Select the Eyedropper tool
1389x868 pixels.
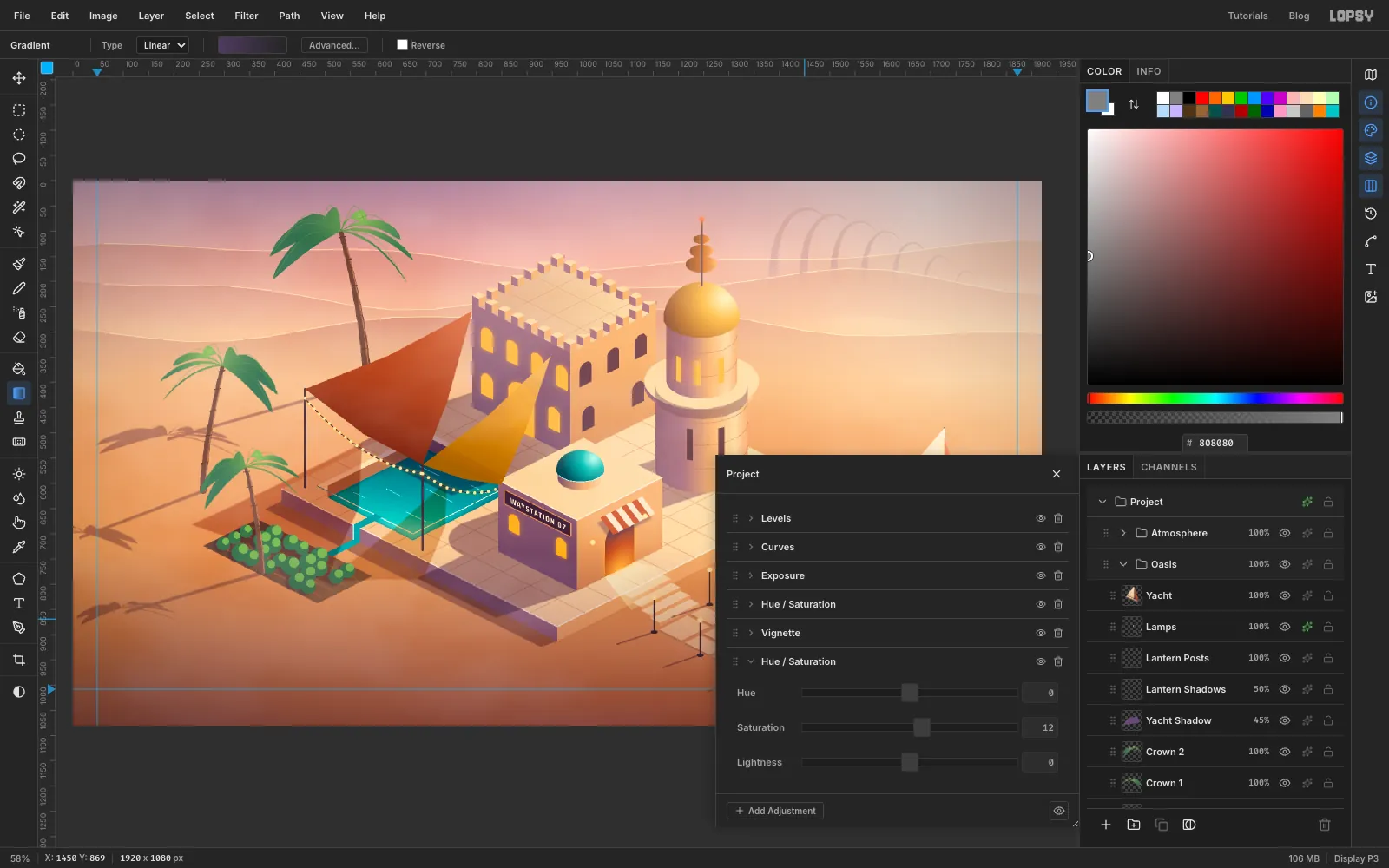point(18,547)
